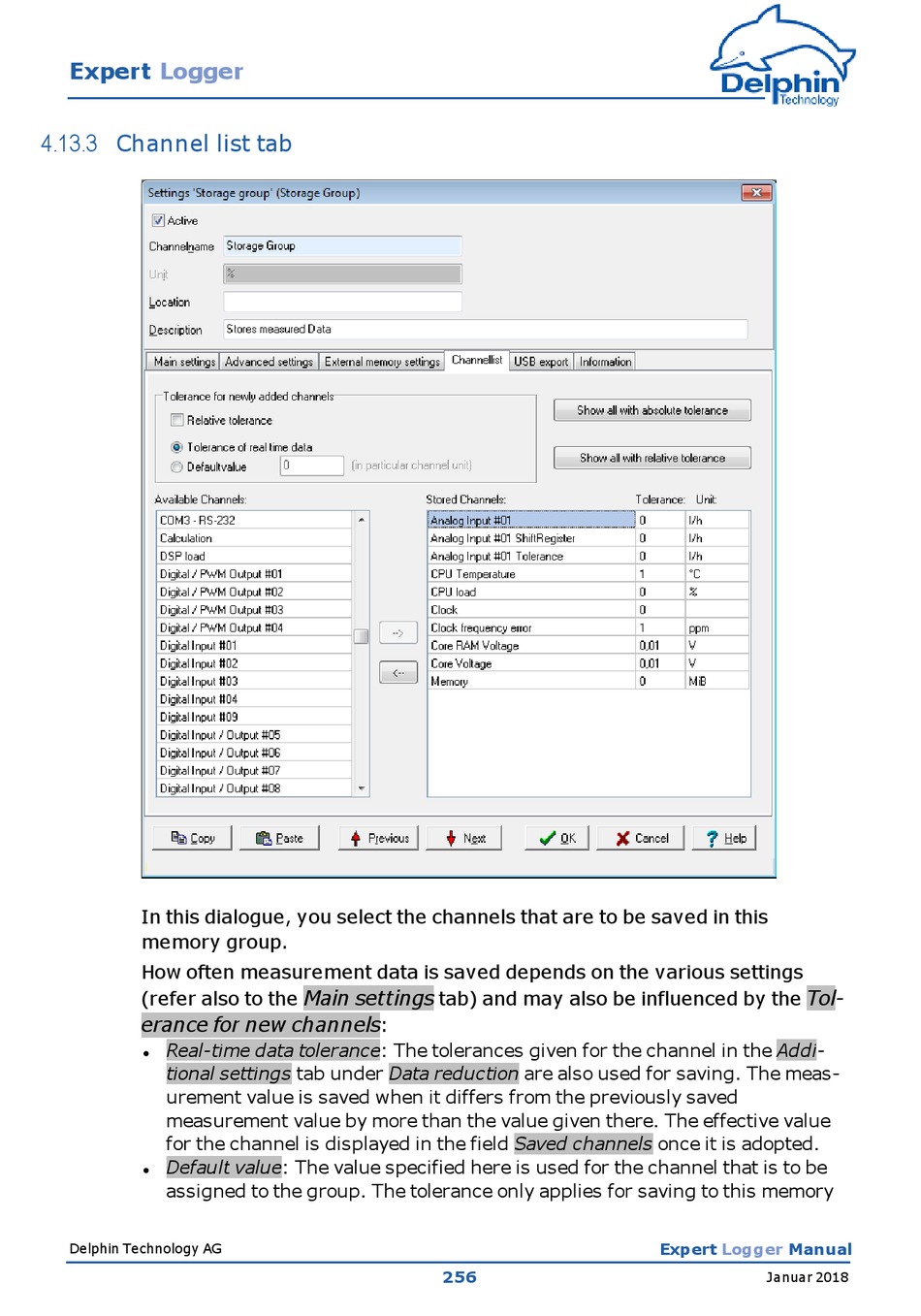Confirm with the OK button
This screenshot has height=1316, width=921.
click(556, 838)
